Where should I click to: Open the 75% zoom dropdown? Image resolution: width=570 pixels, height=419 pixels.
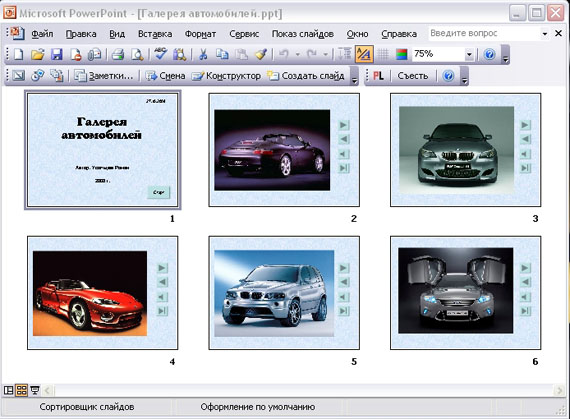pos(469,55)
